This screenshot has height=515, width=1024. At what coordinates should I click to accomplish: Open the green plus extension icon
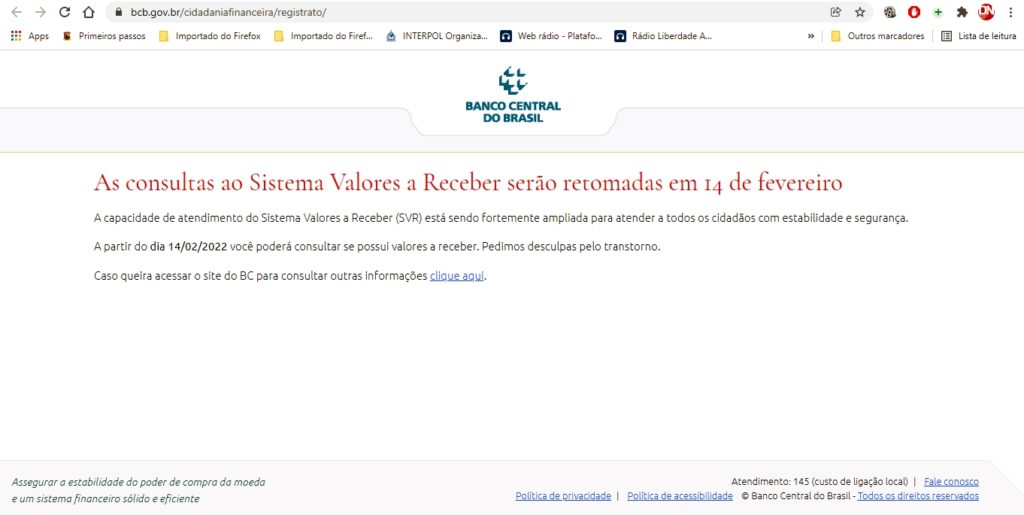pos(938,12)
